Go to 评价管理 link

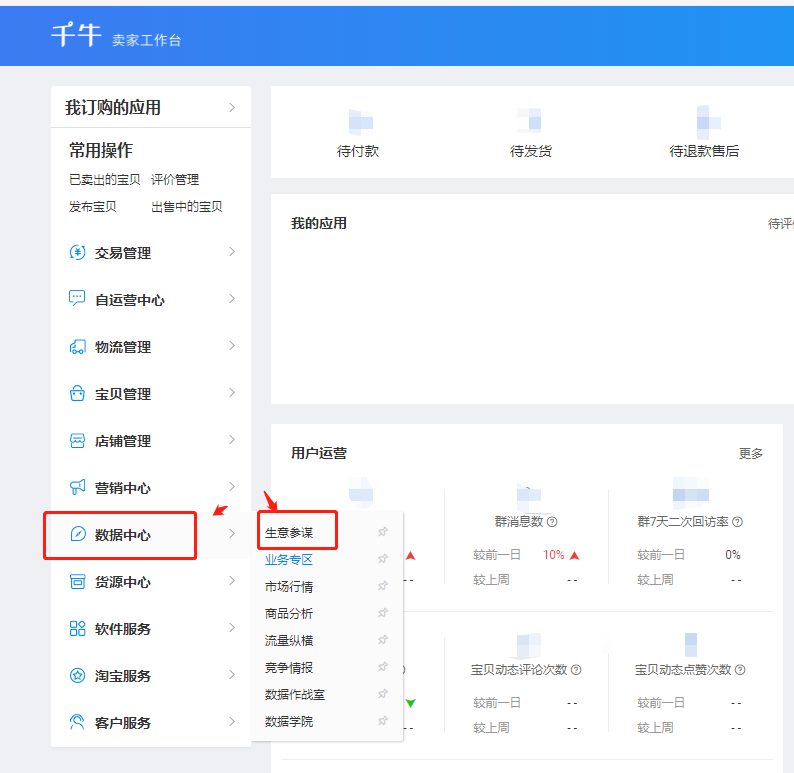click(x=175, y=180)
